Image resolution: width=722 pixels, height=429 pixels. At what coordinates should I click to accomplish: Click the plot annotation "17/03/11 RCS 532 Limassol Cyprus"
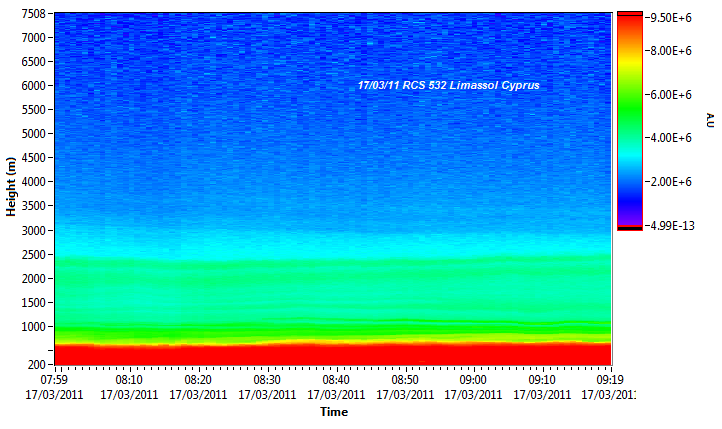pyautogui.click(x=448, y=86)
